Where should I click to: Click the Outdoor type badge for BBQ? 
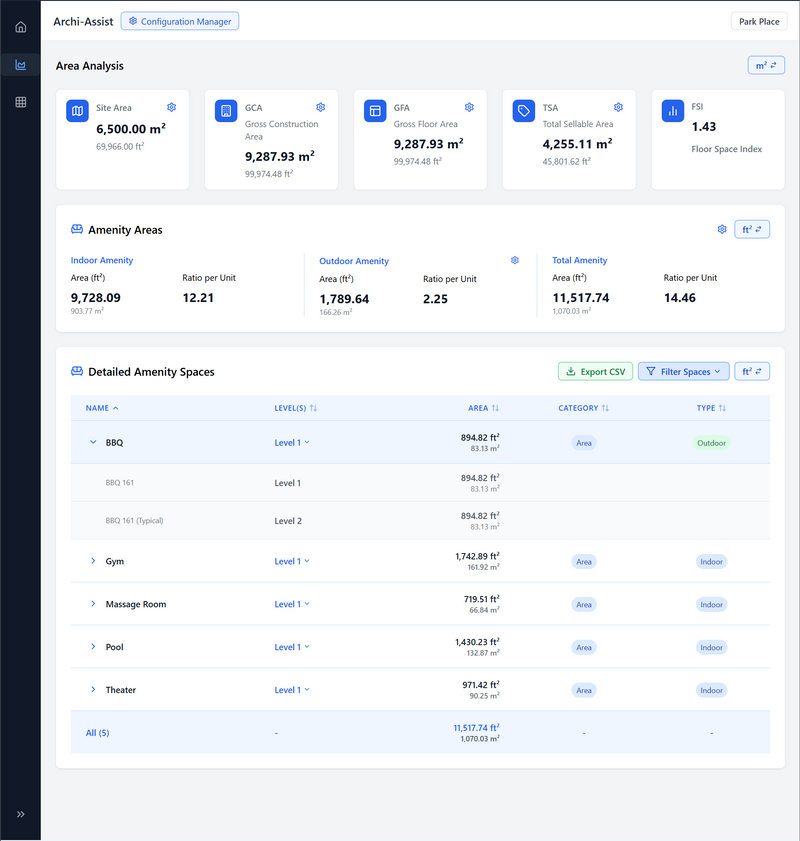point(712,443)
